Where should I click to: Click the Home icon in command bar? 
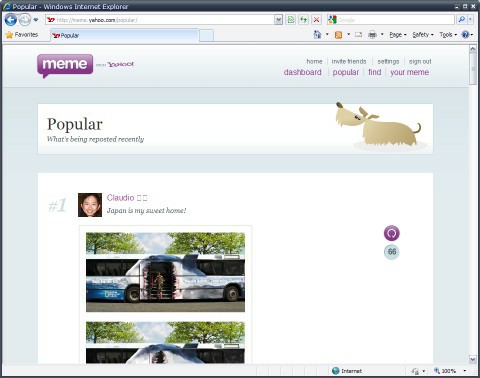317,35
